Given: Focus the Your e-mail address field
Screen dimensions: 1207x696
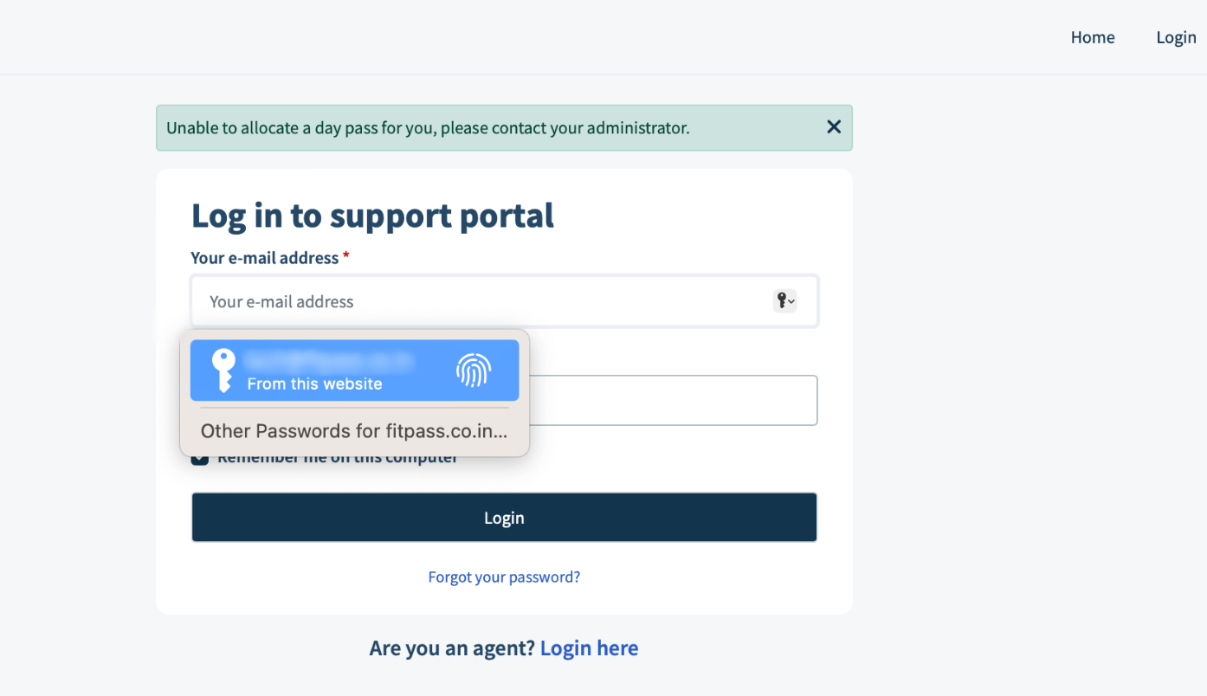Looking at the screenshot, I should 504,301.
